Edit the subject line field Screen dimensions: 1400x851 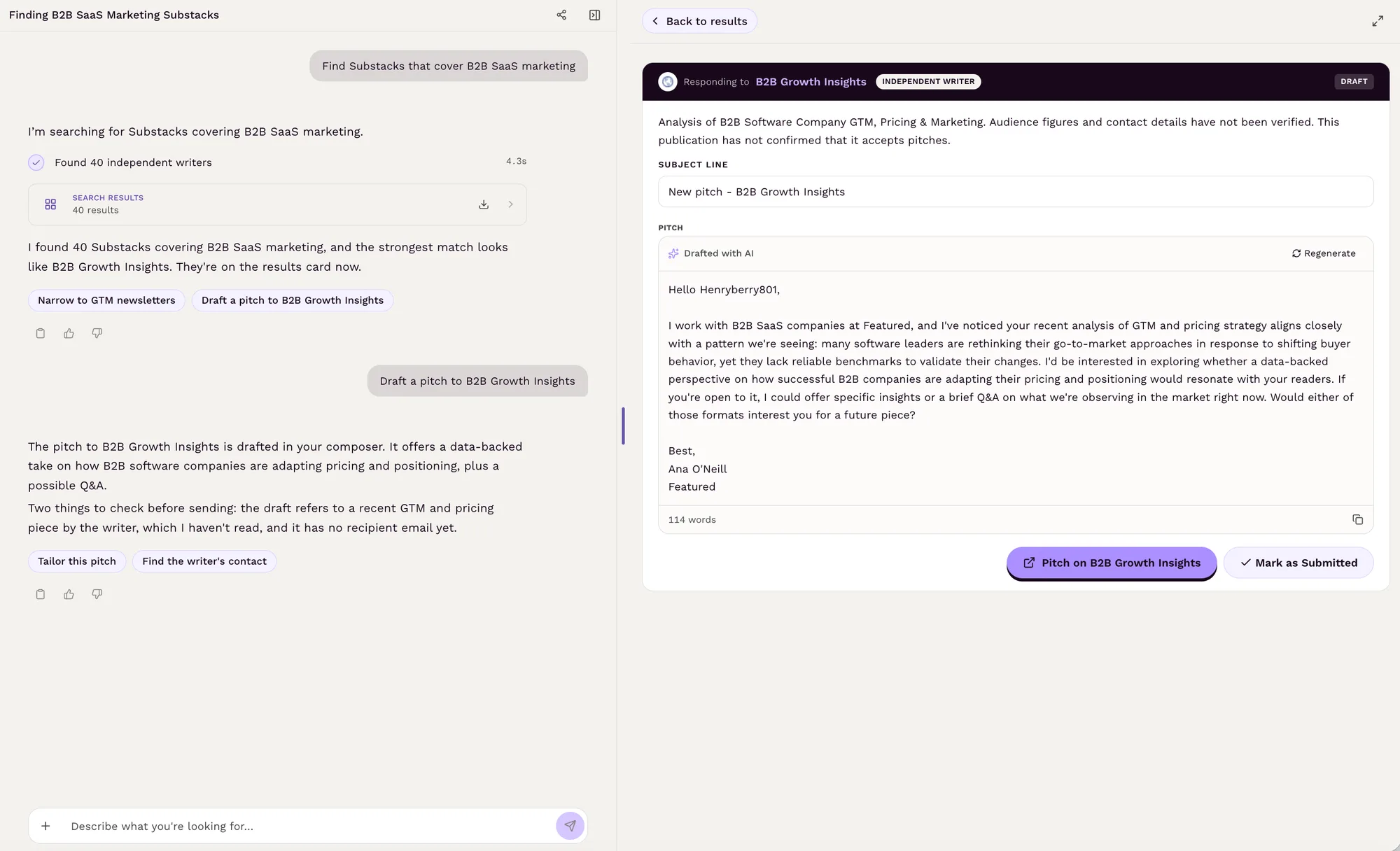[x=1016, y=192]
